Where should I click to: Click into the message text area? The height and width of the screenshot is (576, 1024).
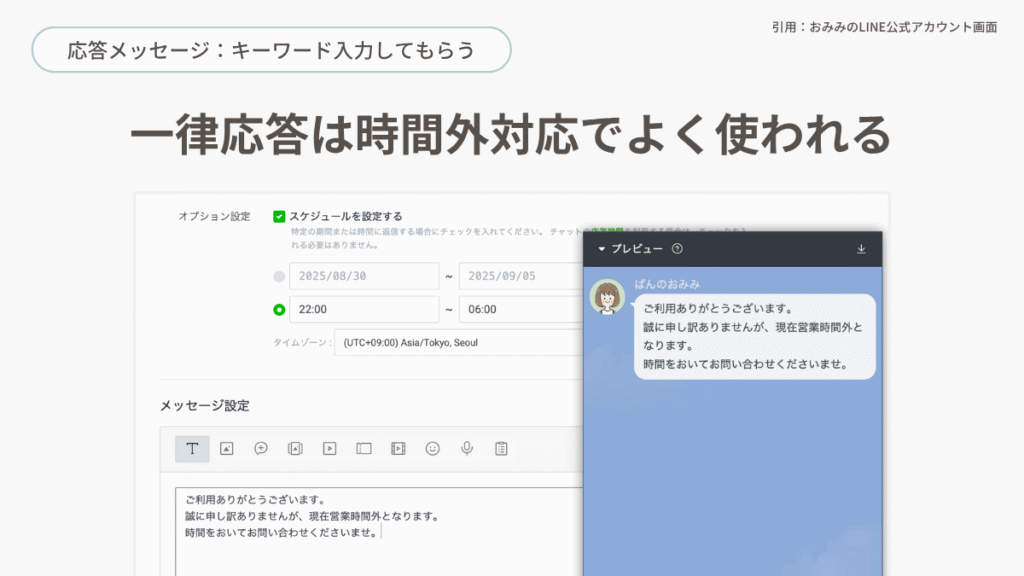(380, 530)
